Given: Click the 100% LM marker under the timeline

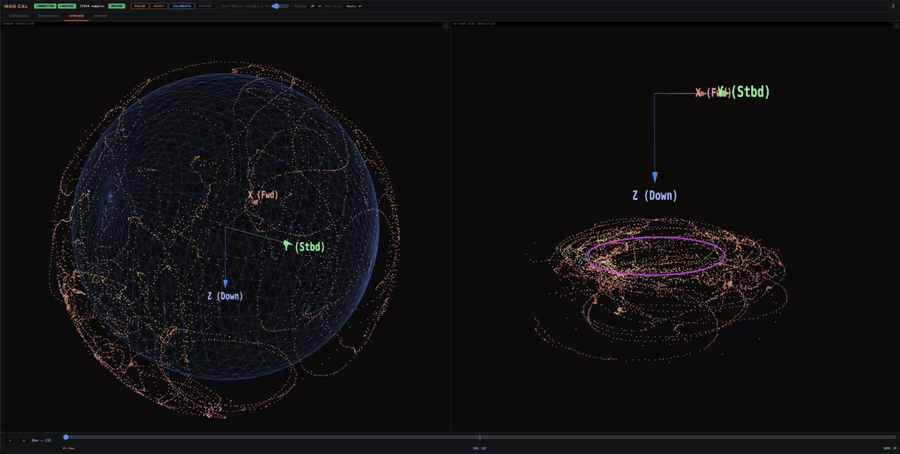Looking at the screenshot, I should pos(889,448).
